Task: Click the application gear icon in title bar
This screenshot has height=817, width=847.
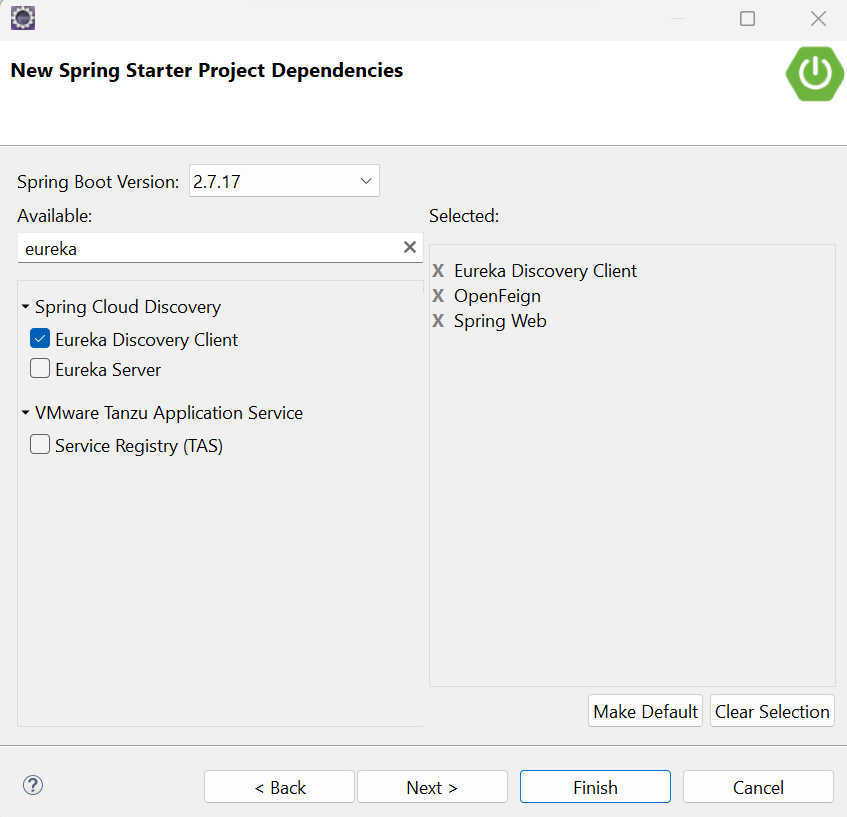Action: point(23,18)
